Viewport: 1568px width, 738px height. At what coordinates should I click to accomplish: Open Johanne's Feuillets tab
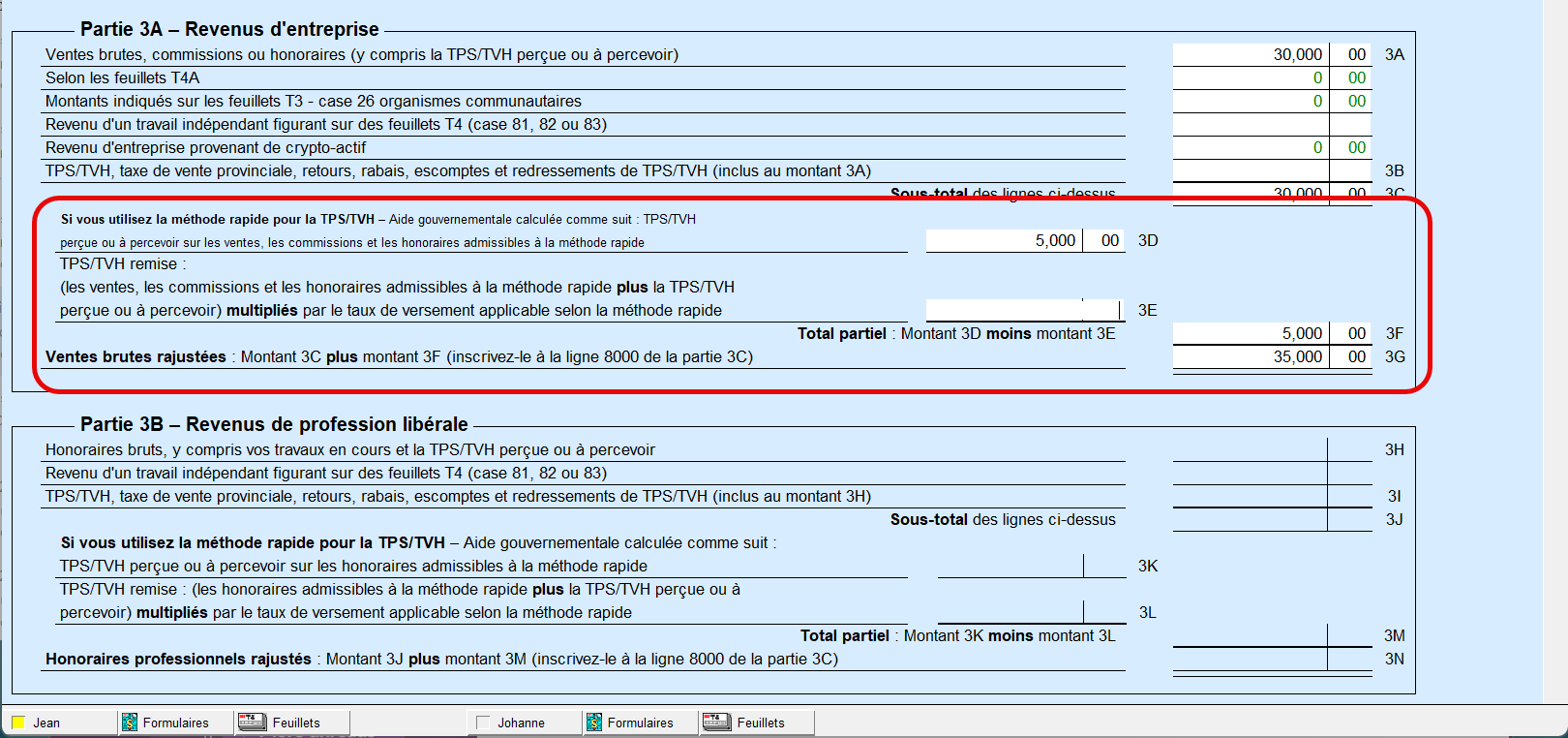point(757,723)
